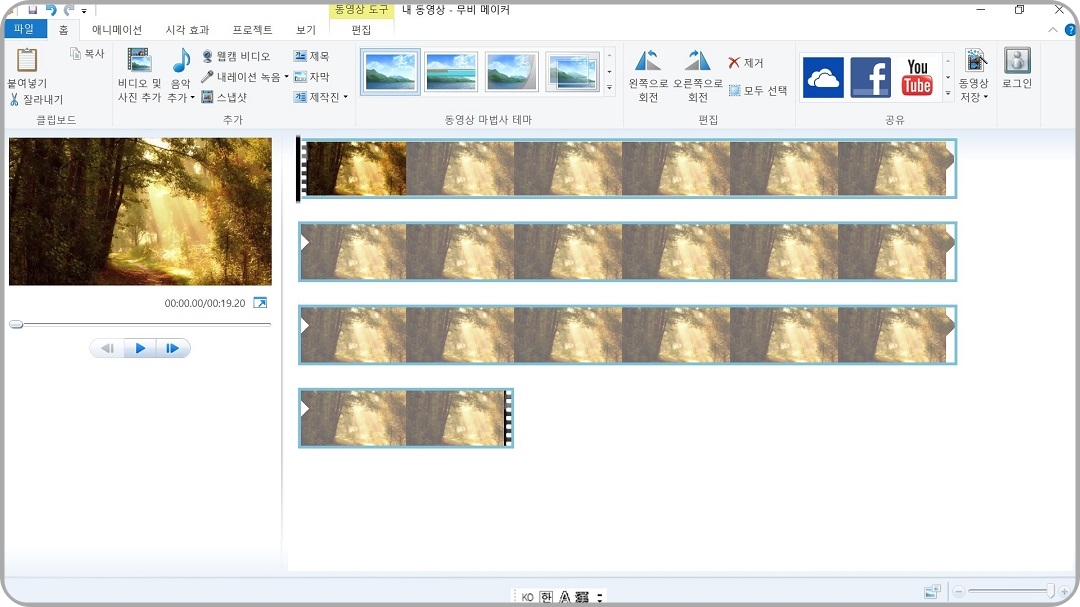1080x607 pixels.
Task: Select the third AutoMovie theme thumbnail
Action: click(x=512, y=72)
